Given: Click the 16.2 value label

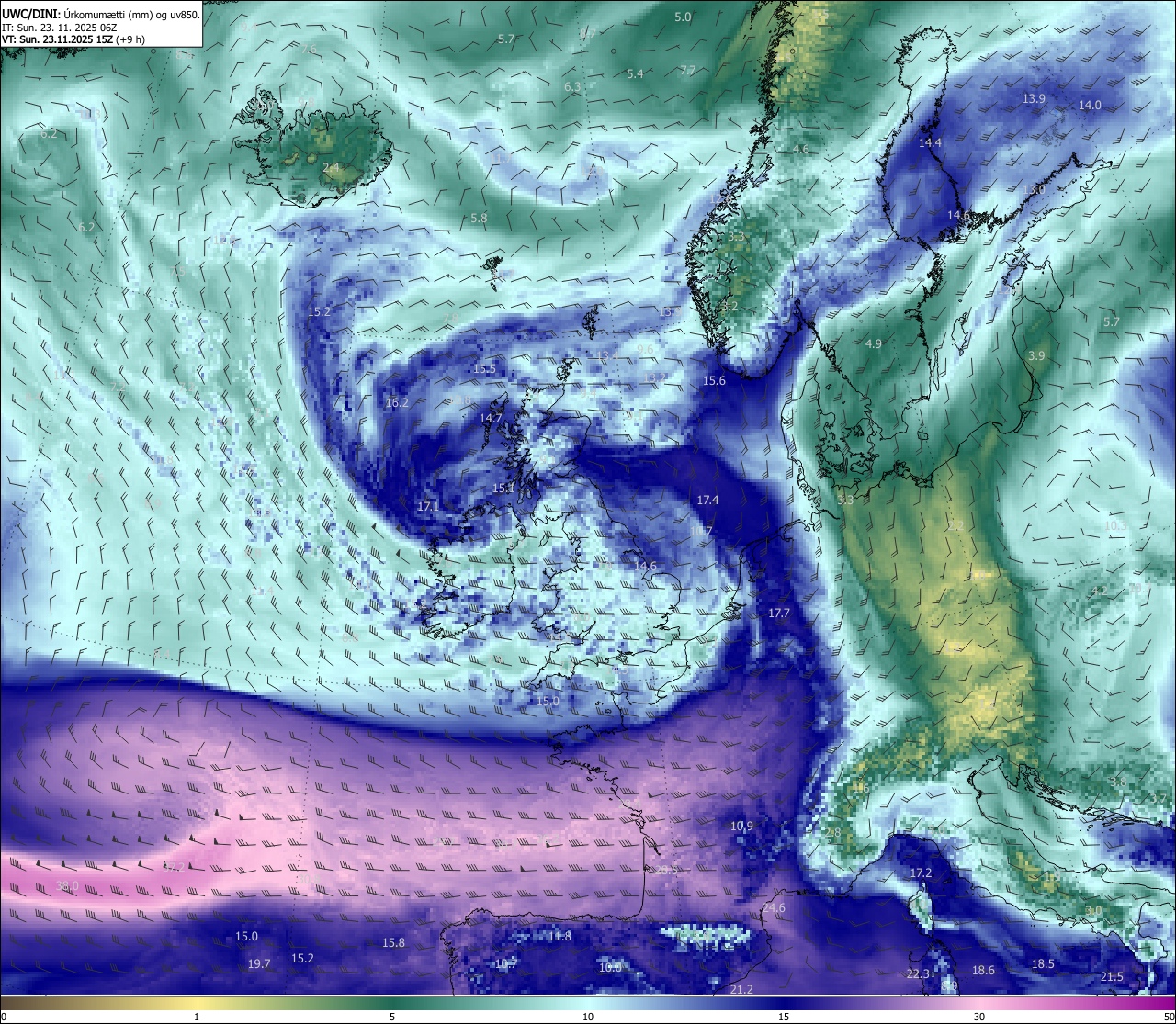Looking at the screenshot, I should (397, 402).
